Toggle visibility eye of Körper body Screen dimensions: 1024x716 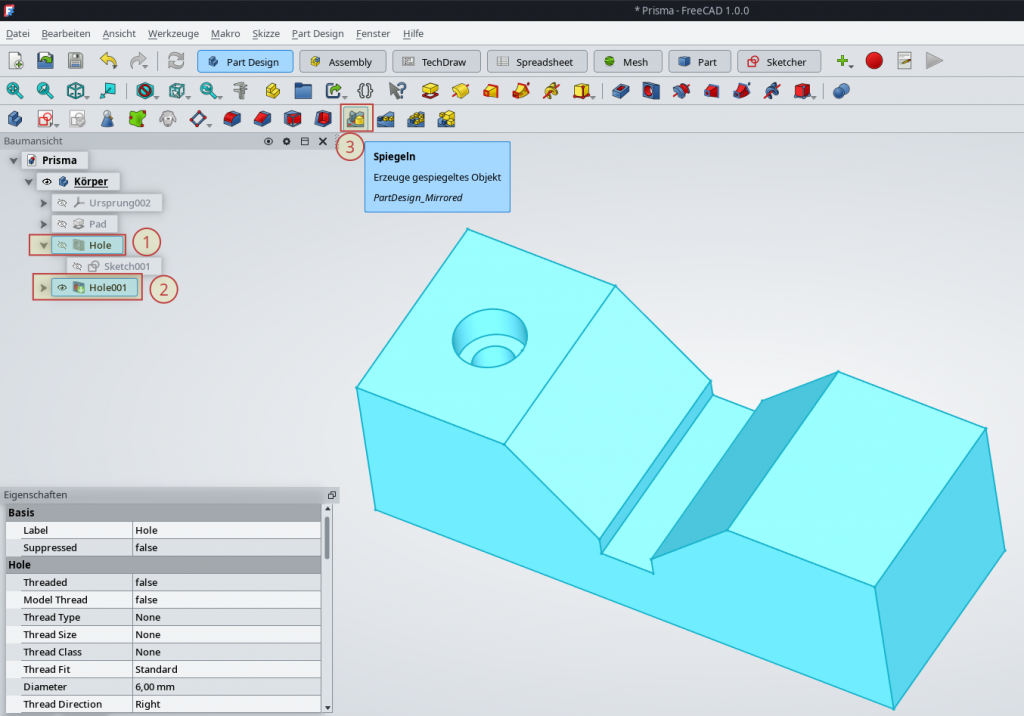point(47,181)
